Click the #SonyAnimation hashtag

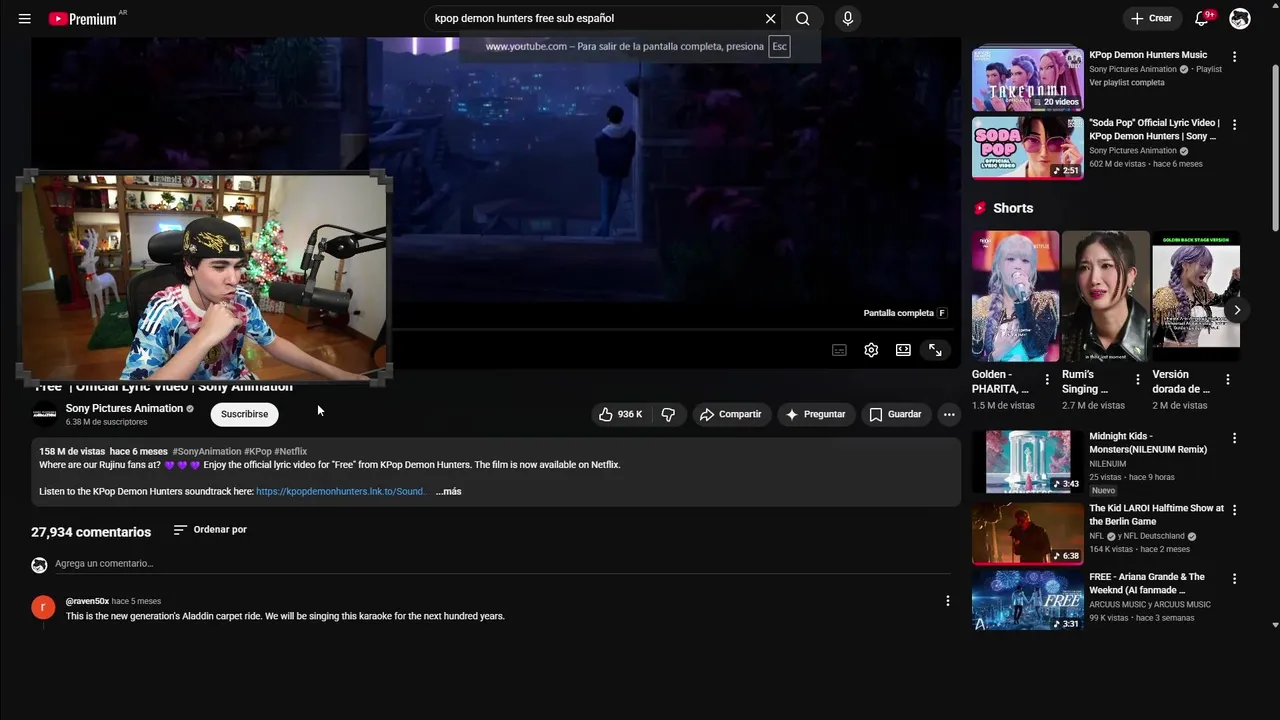click(207, 452)
